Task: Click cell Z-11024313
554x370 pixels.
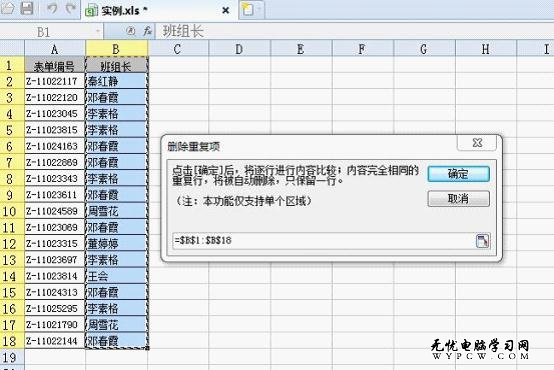Action: [x=55, y=292]
